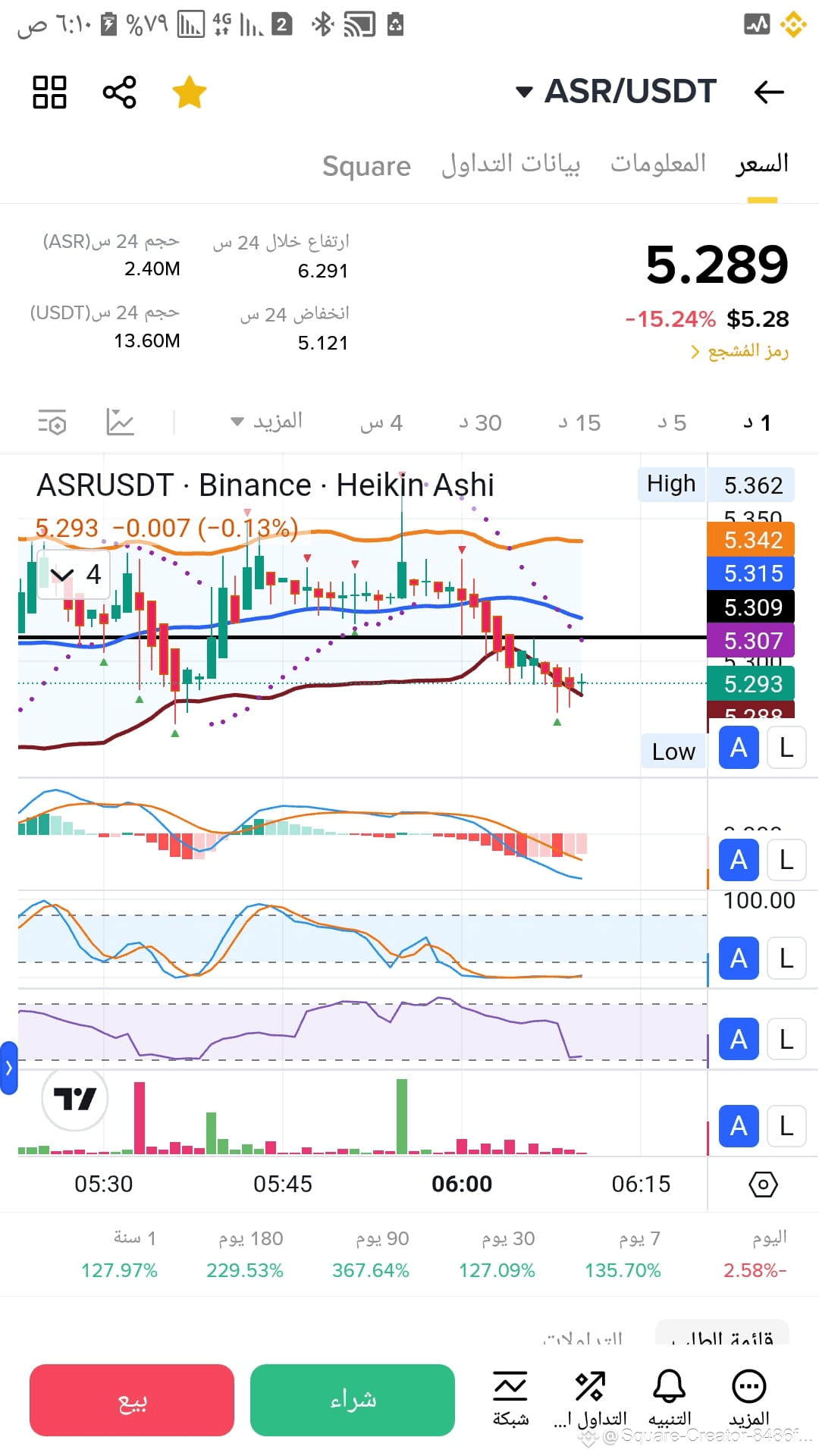
Task: Open the المزيد more options icon
Action: coord(749,1399)
